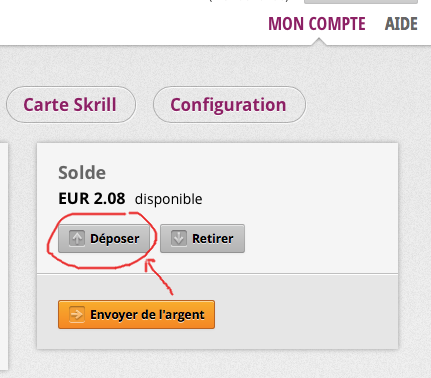Screen dimensions: 431x378
Task: Click the empty space right of Retirer
Action: click(321, 239)
